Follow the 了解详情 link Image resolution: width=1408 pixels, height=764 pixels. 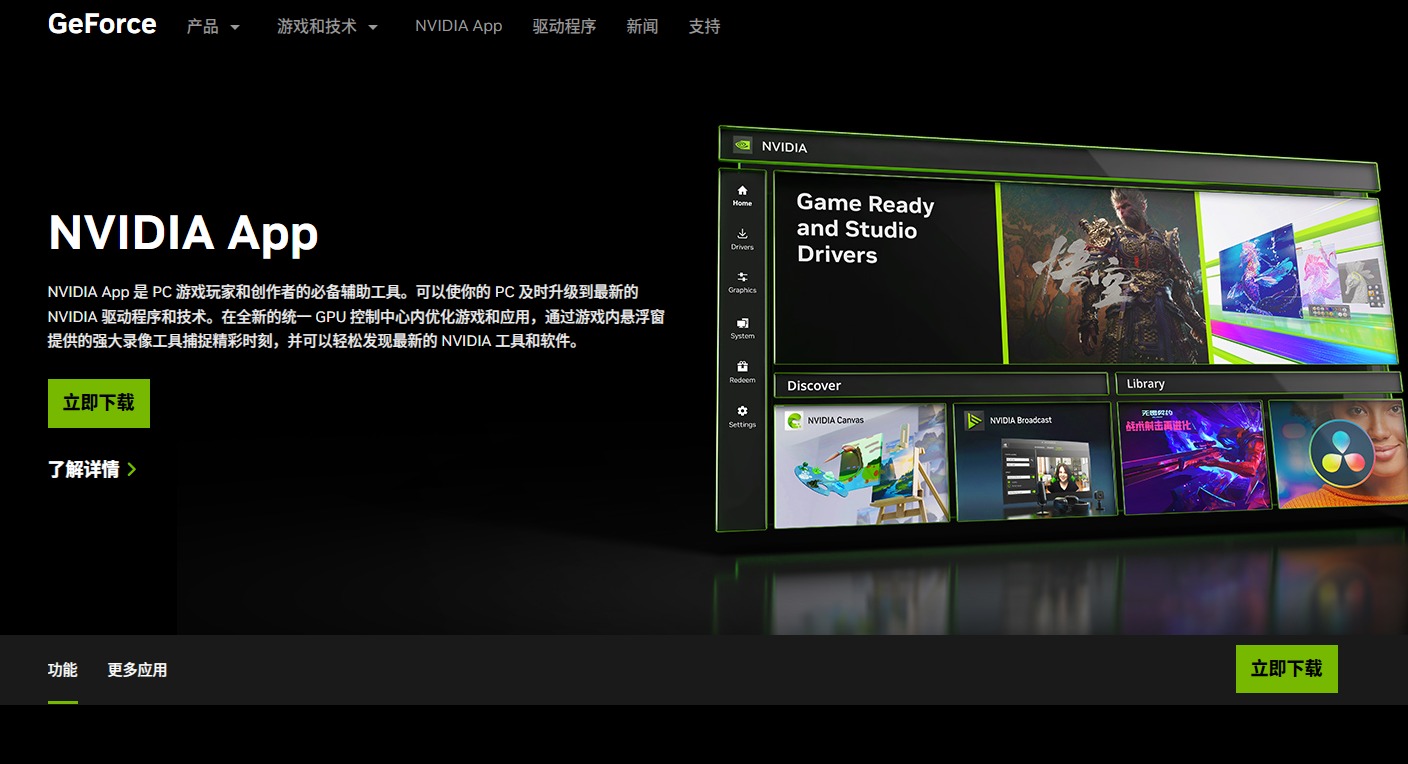tap(92, 469)
